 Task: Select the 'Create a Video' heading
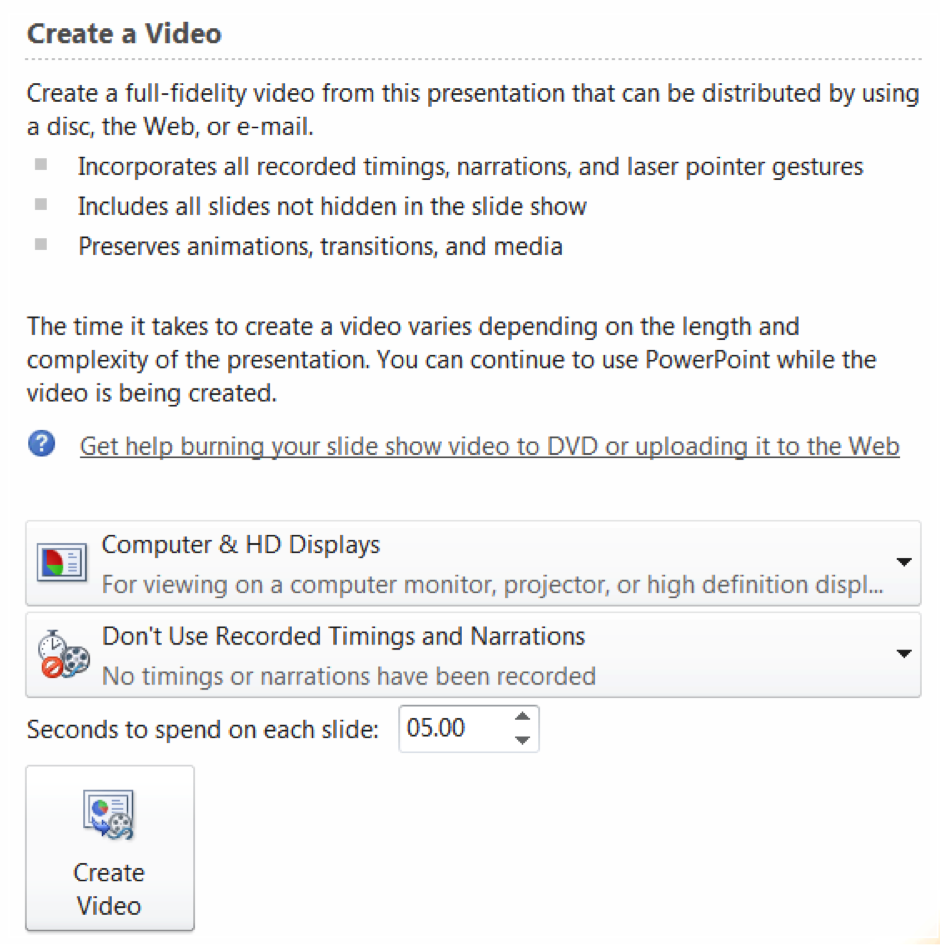pyautogui.click(x=124, y=33)
